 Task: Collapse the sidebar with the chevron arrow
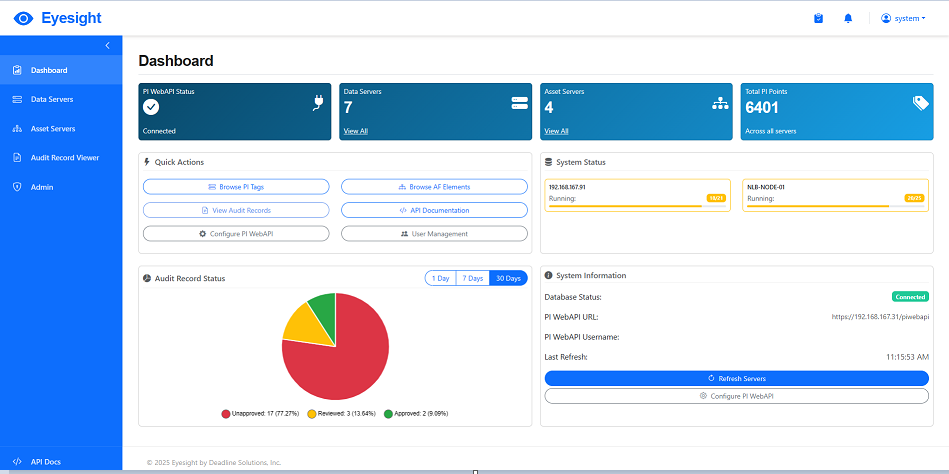click(108, 46)
